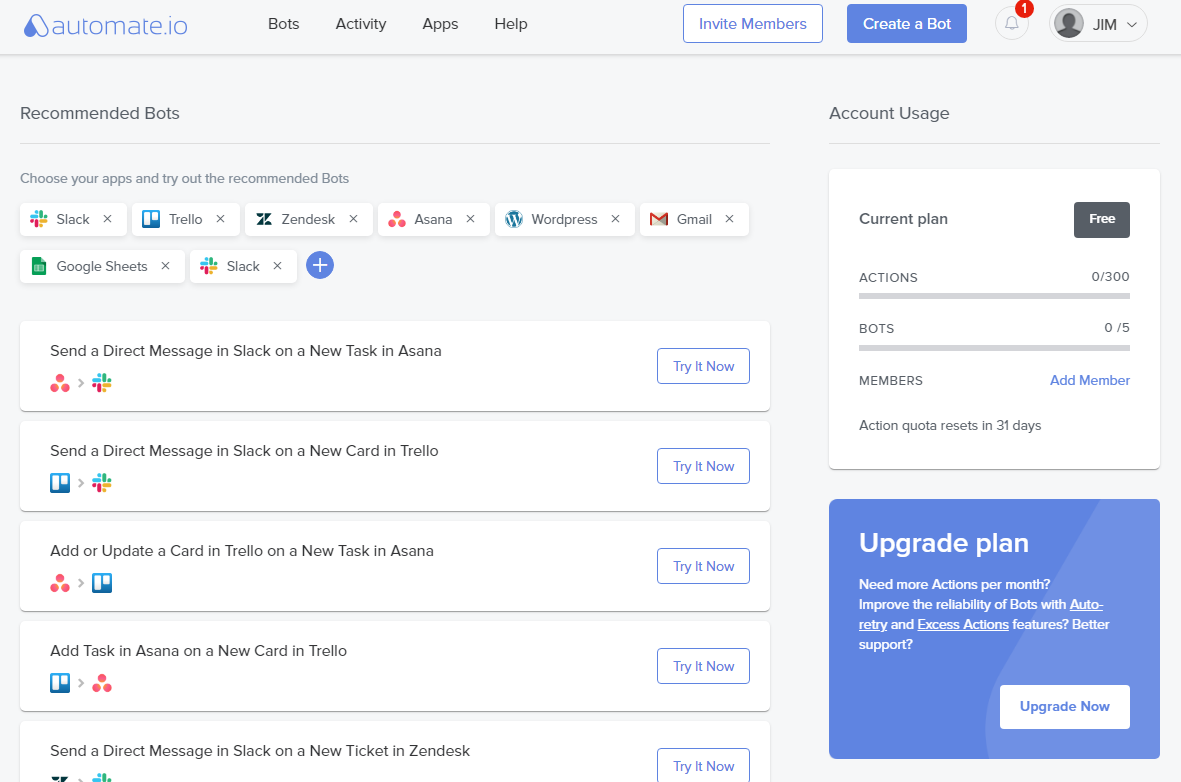The height and width of the screenshot is (782, 1181).
Task: Open the Auto-retry link
Action: click(x=1085, y=605)
